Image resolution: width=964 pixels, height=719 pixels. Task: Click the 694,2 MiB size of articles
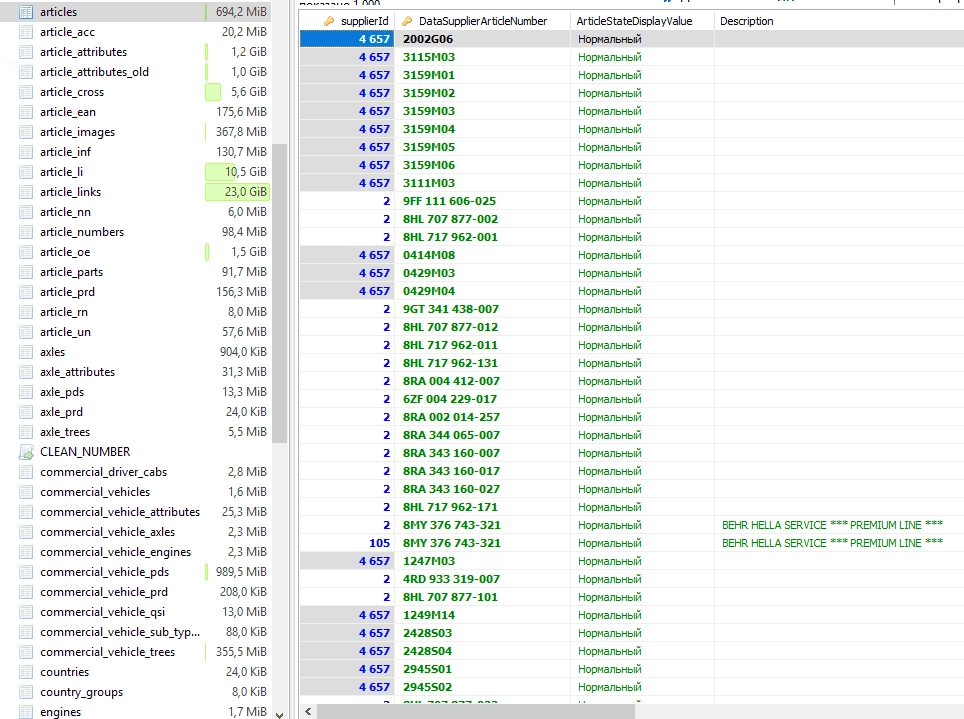[241, 12]
